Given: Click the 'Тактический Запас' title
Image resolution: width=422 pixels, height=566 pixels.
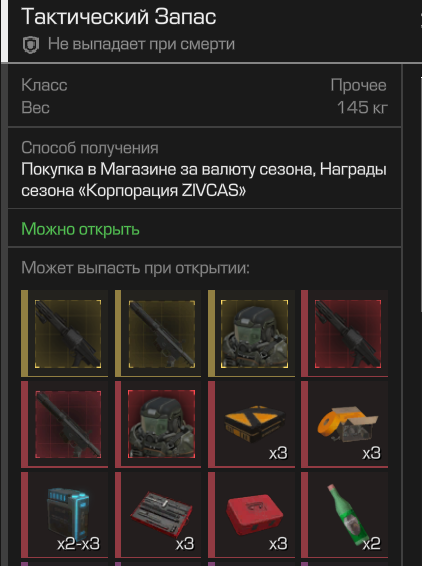Looking at the screenshot, I should pyautogui.click(x=118, y=17).
